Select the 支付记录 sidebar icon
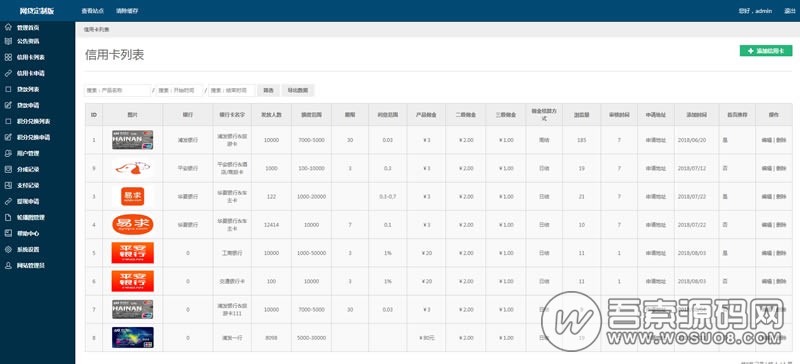Viewport: 800px width, 364px height. point(8,185)
